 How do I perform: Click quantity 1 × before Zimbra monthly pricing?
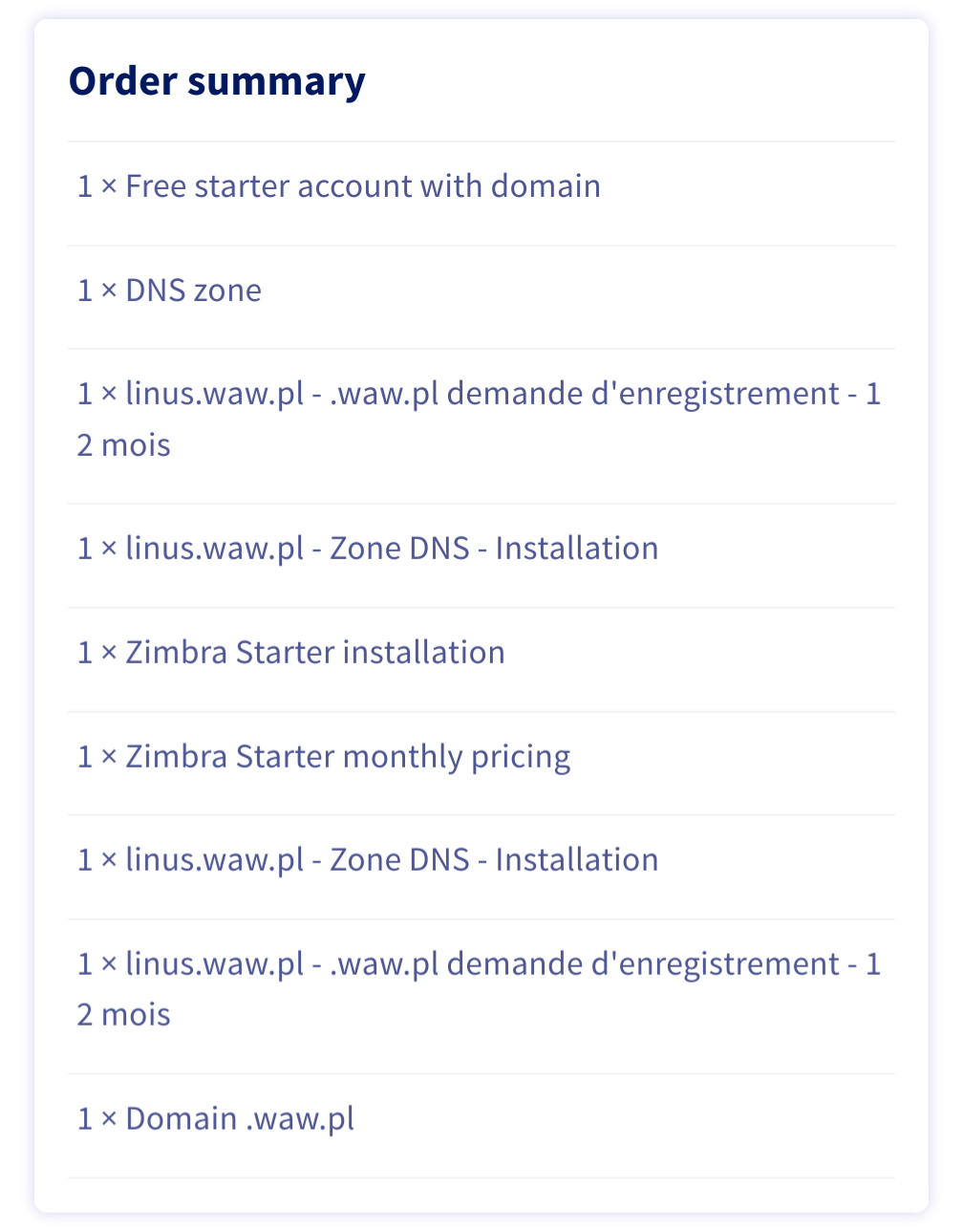tap(96, 757)
